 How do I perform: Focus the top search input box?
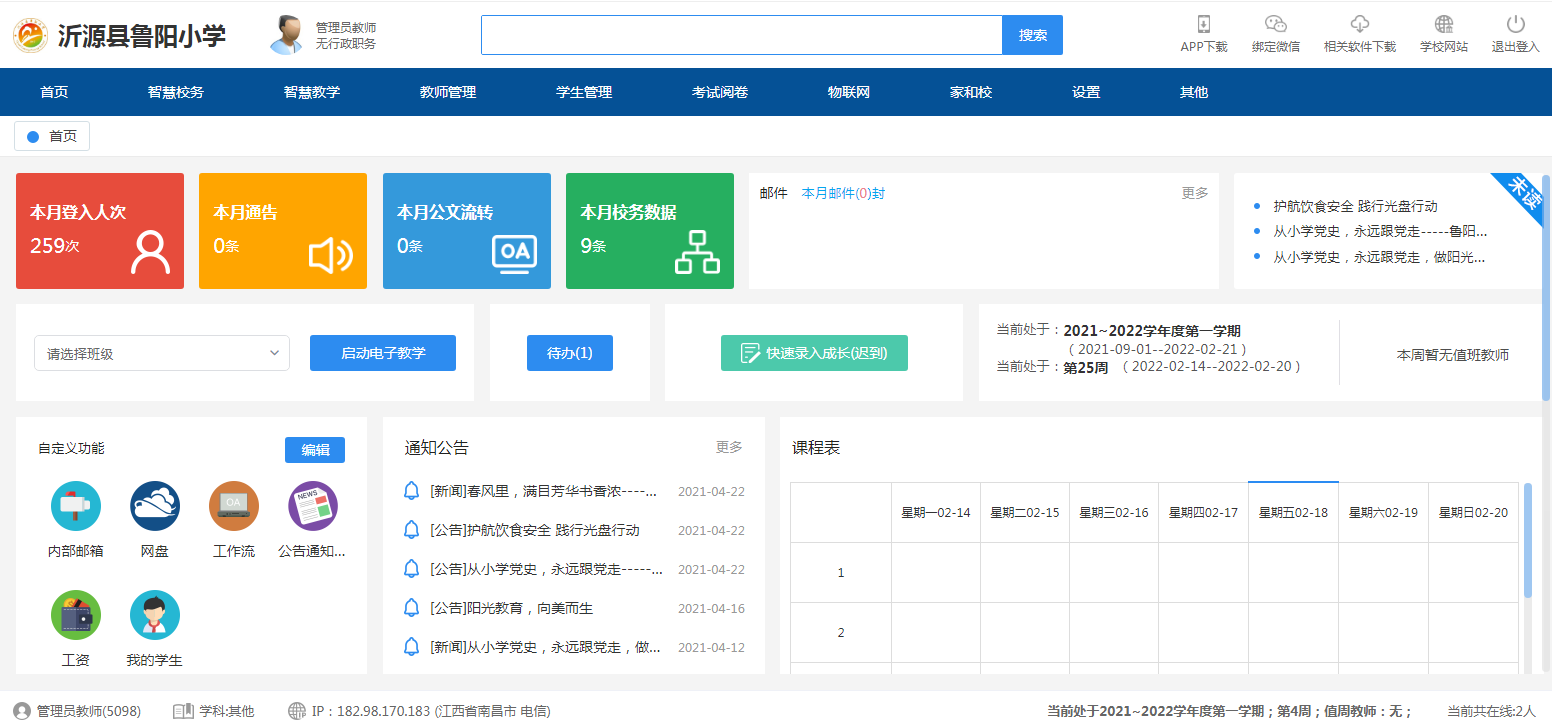pos(742,35)
